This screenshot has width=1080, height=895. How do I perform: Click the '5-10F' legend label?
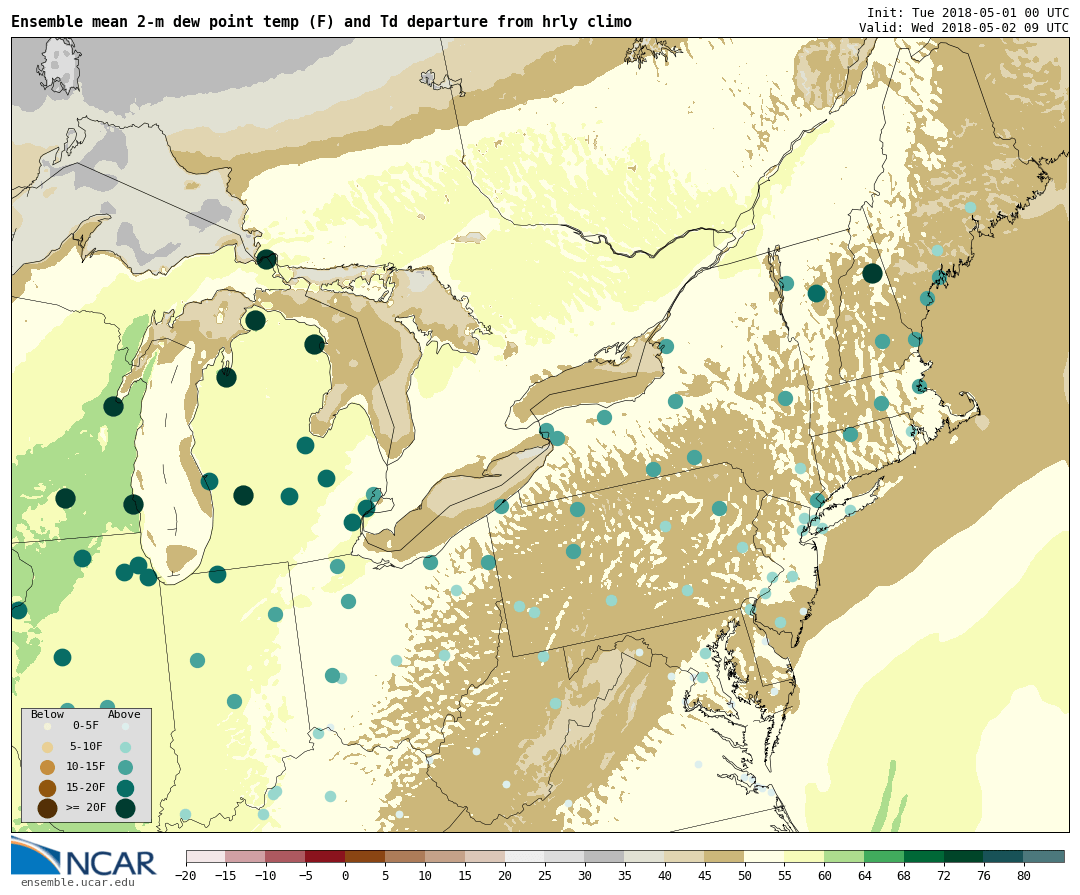coord(86,746)
